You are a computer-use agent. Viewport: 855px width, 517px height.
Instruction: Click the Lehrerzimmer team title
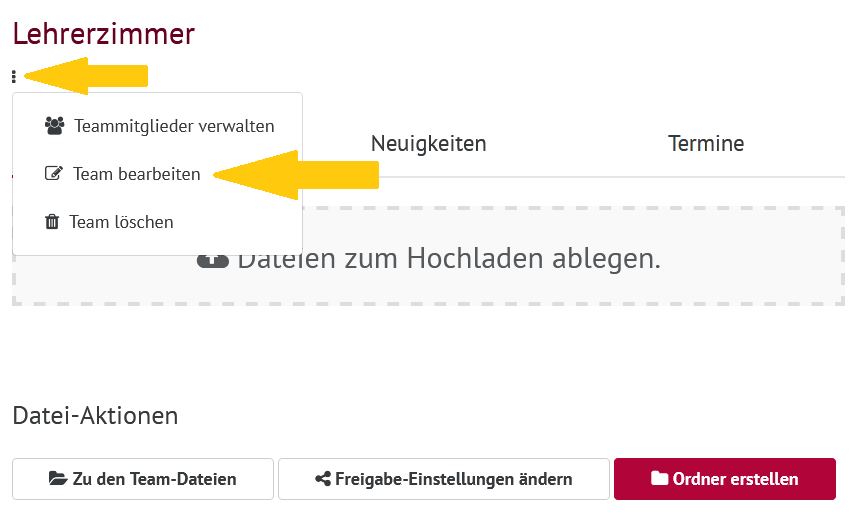104,34
